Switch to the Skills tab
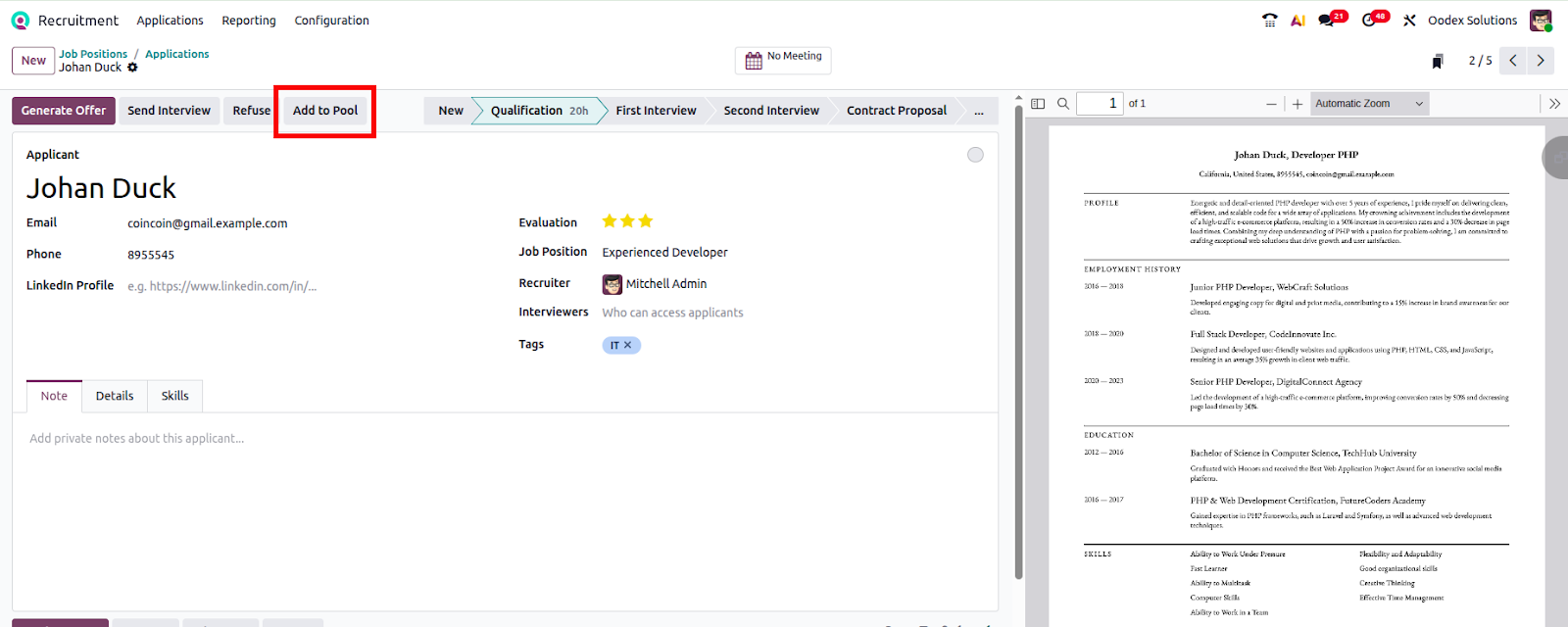1568x627 pixels. (174, 396)
